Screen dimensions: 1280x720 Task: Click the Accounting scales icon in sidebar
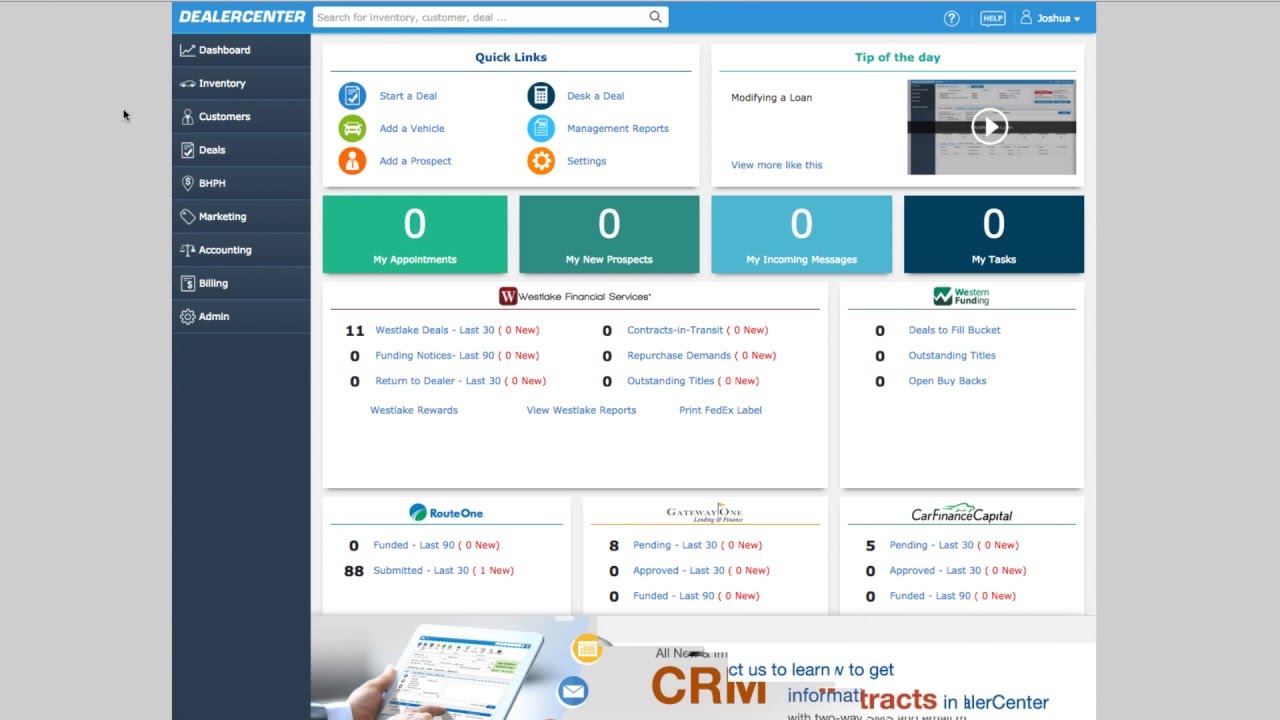coord(187,250)
